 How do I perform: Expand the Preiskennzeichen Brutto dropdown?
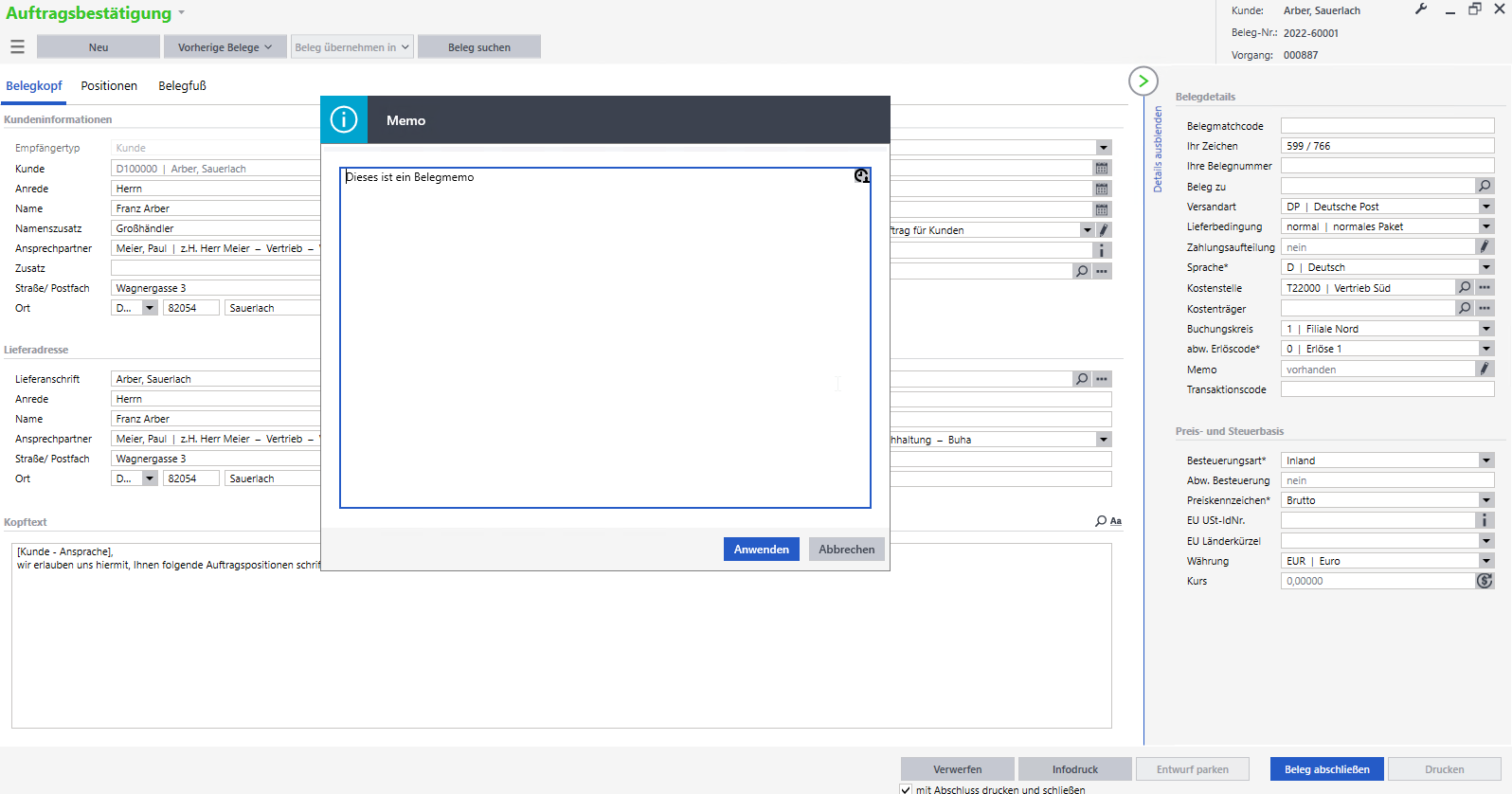click(1485, 500)
